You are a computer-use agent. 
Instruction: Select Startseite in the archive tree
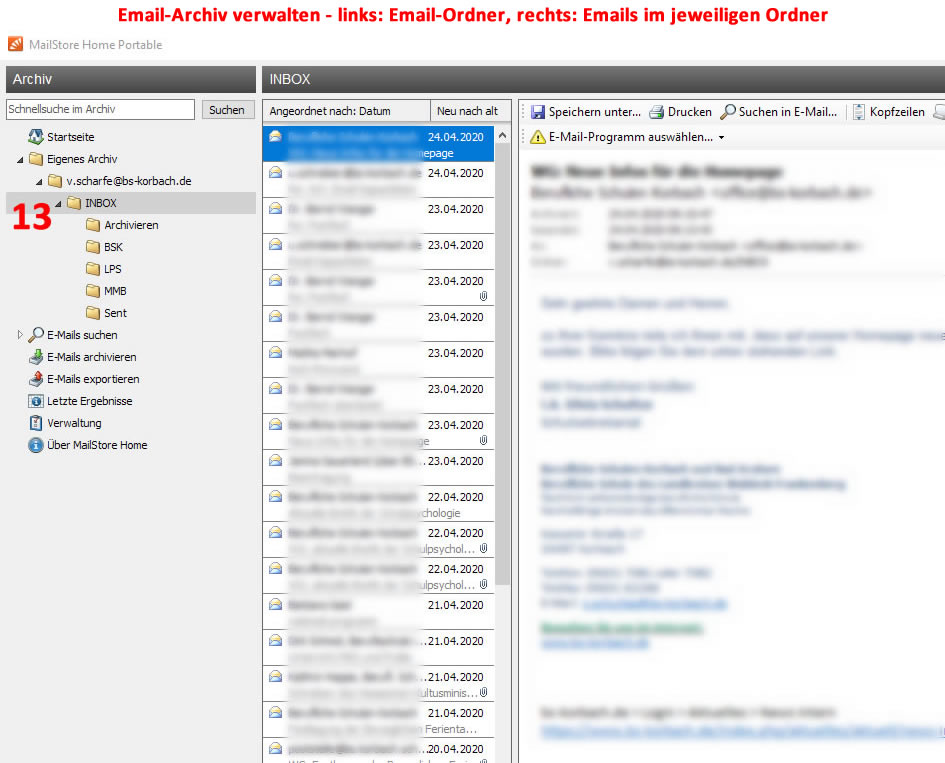pos(71,137)
